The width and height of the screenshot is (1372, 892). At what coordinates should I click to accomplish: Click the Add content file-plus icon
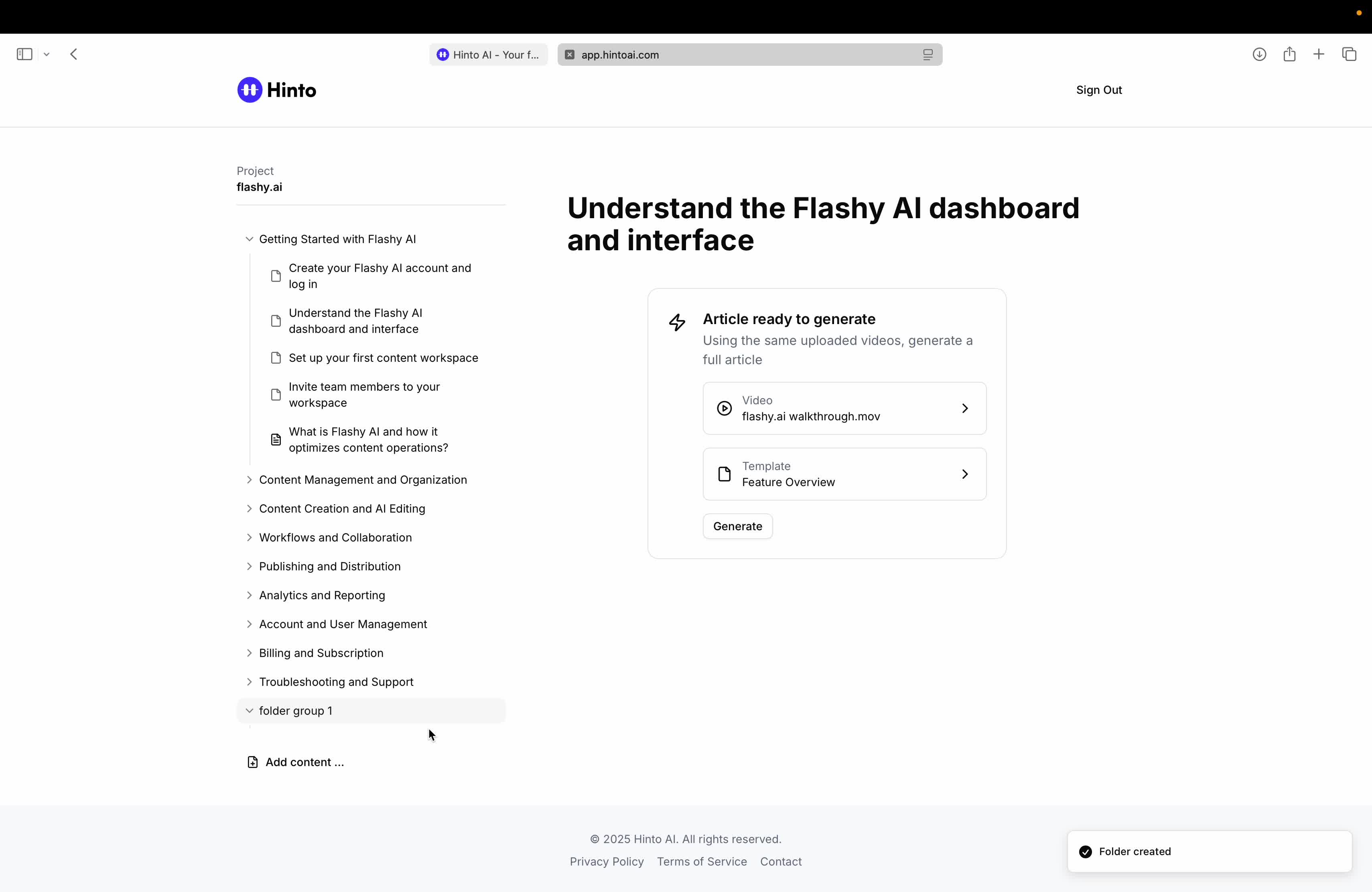click(252, 762)
